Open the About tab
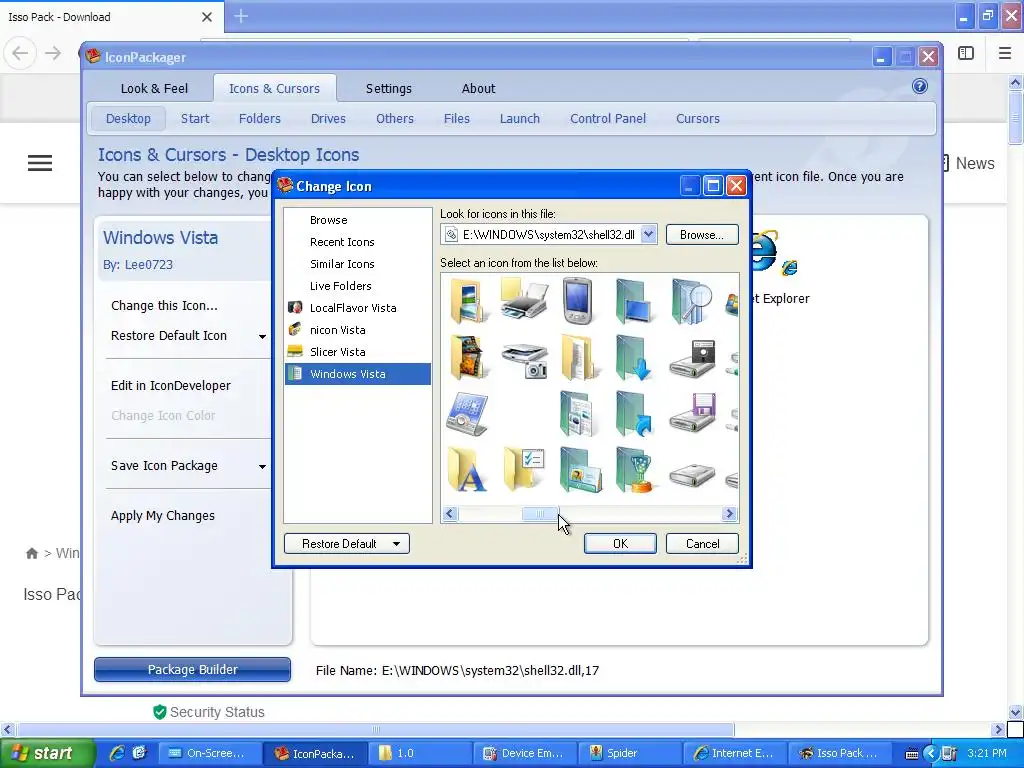The width and height of the screenshot is (1024, 768). (479, 89)
